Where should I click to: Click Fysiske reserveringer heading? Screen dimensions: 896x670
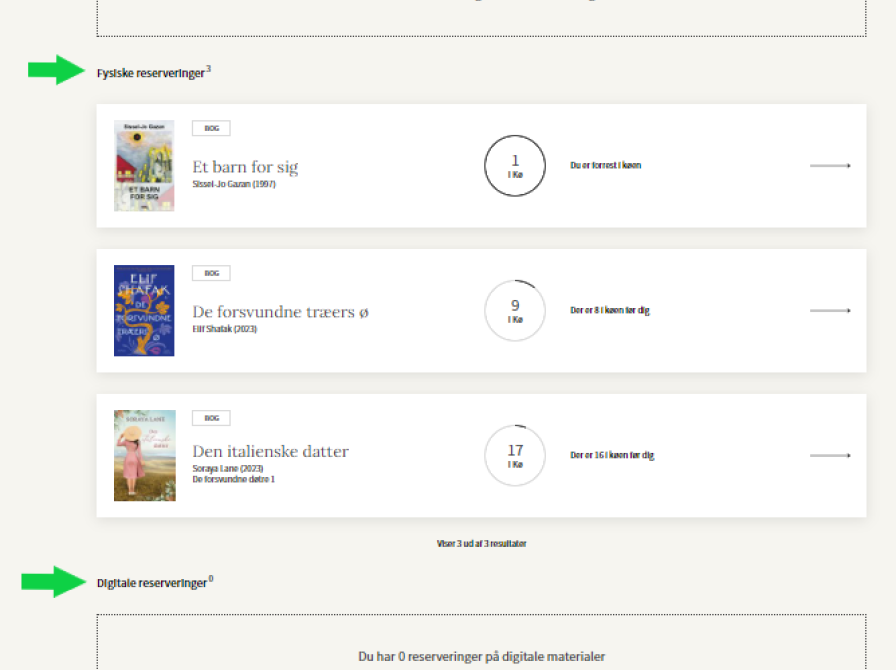pos(150,73)
